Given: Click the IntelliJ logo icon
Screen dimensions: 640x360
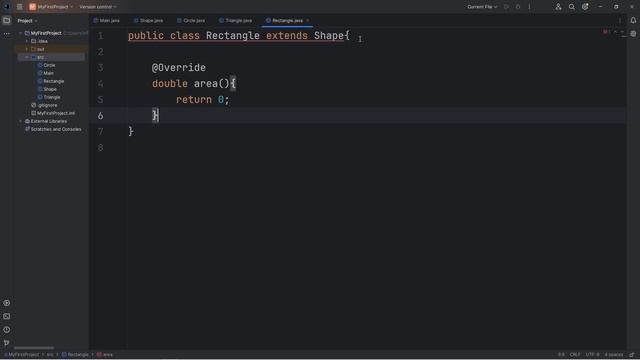Looking at the screenshot, I should point(6,7).
